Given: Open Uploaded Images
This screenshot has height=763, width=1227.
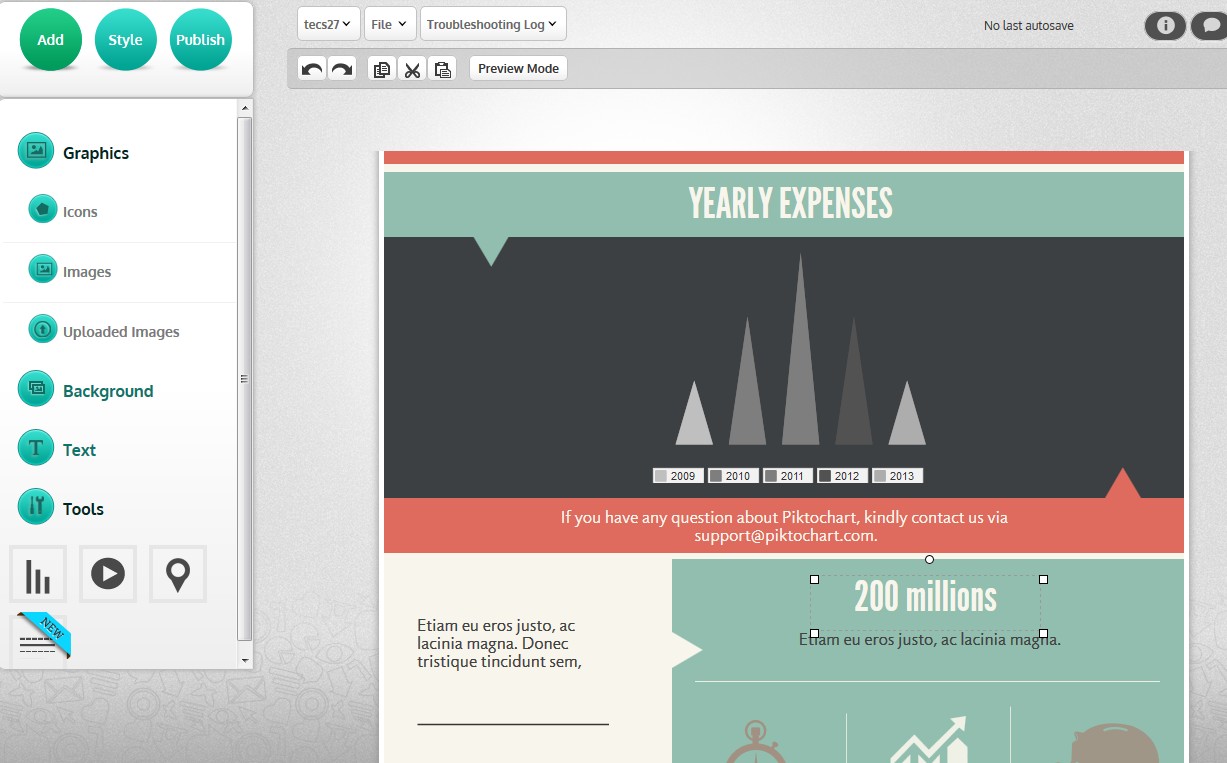Looking at the screenshot, I should pyautogui.click(x=121, y=332).
